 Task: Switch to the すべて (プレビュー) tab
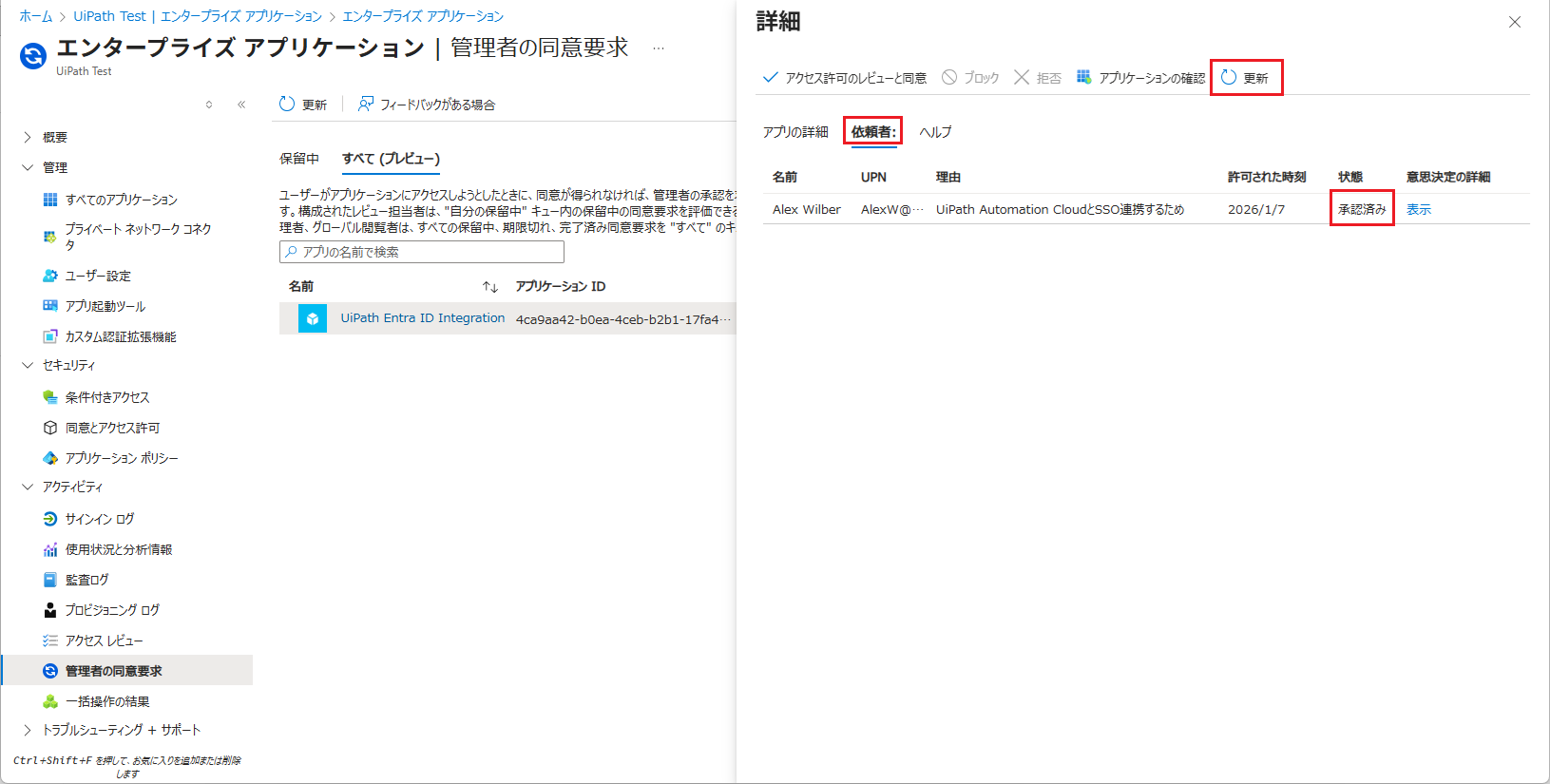pos(391,159)
